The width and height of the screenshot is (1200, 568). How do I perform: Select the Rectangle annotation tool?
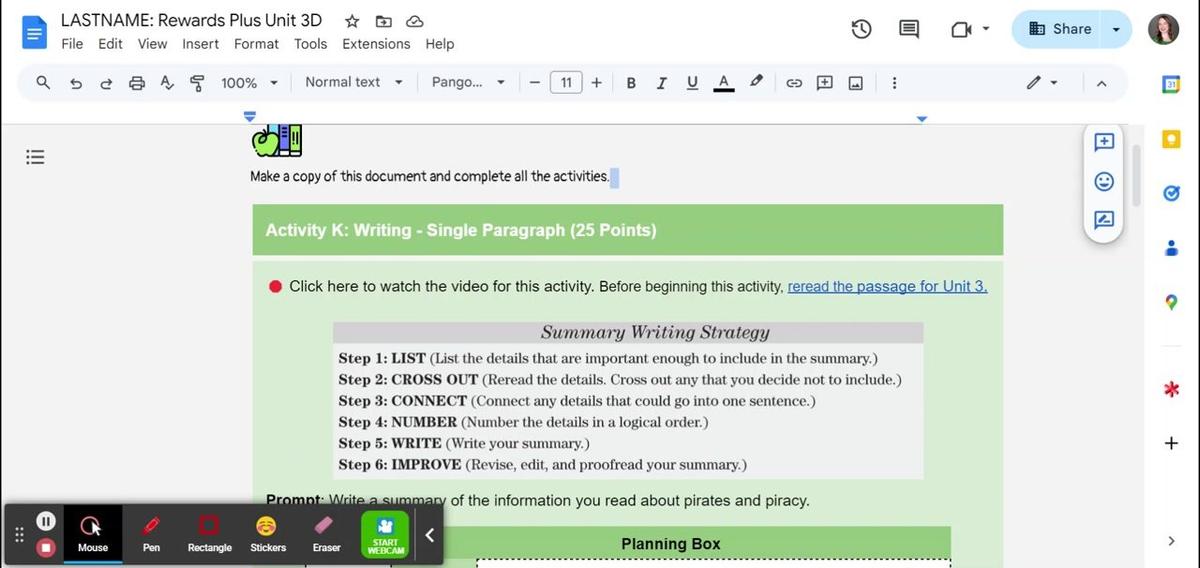pos(209,534)
